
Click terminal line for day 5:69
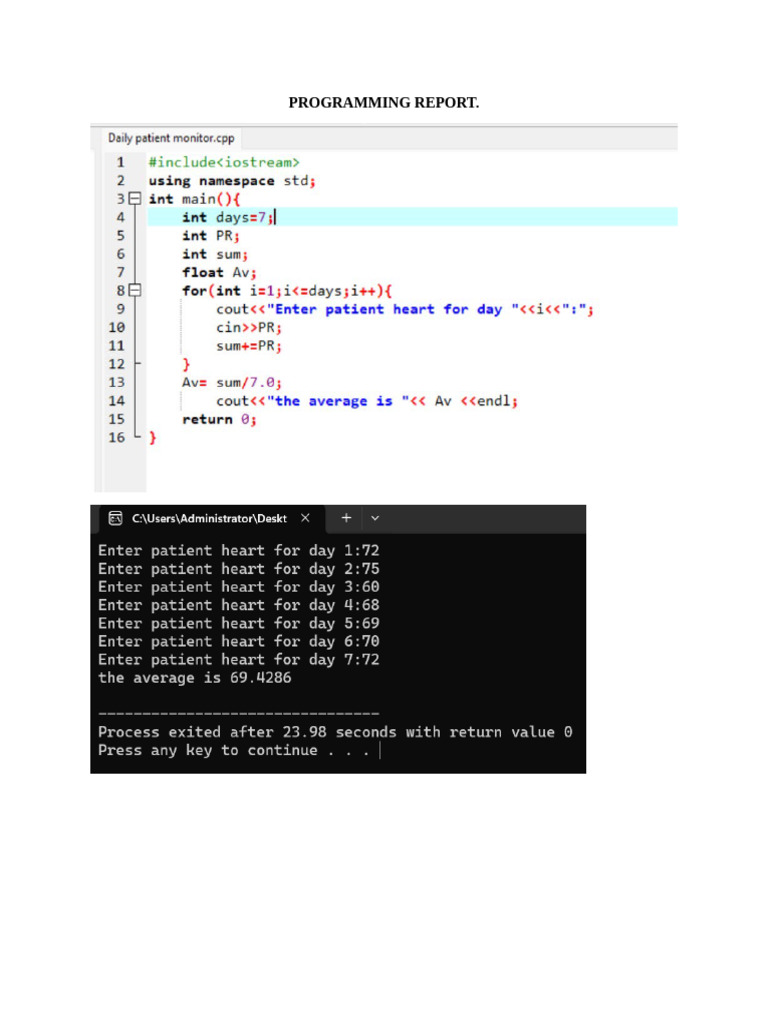[238, 623]
